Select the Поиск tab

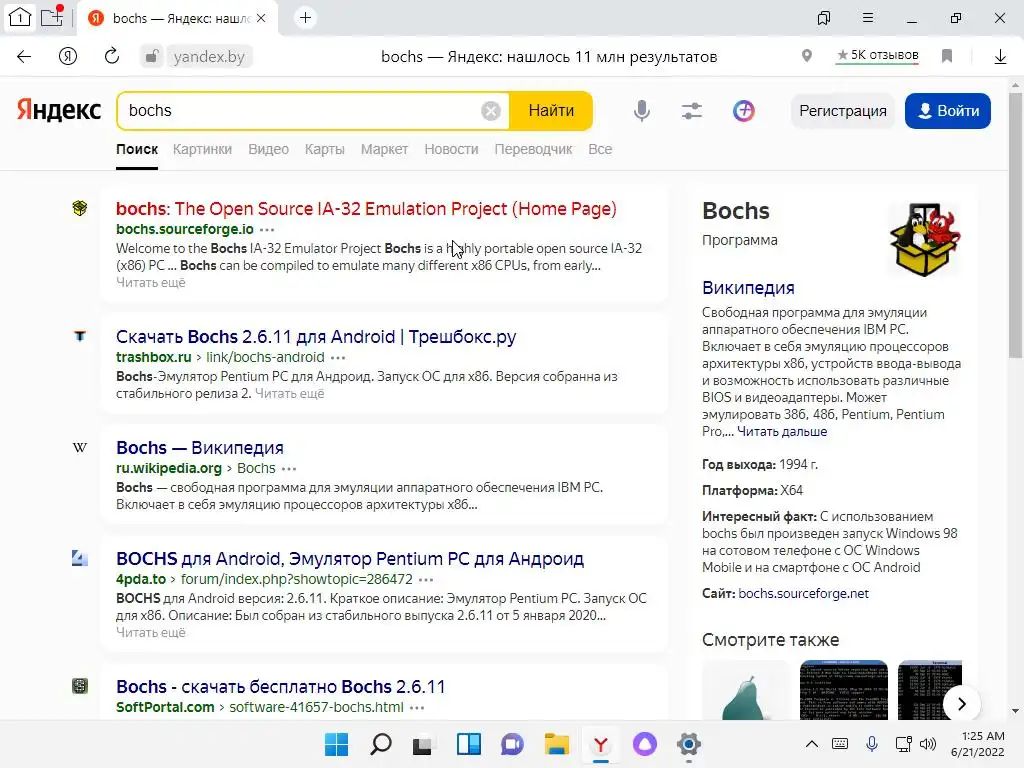(137, 149)
